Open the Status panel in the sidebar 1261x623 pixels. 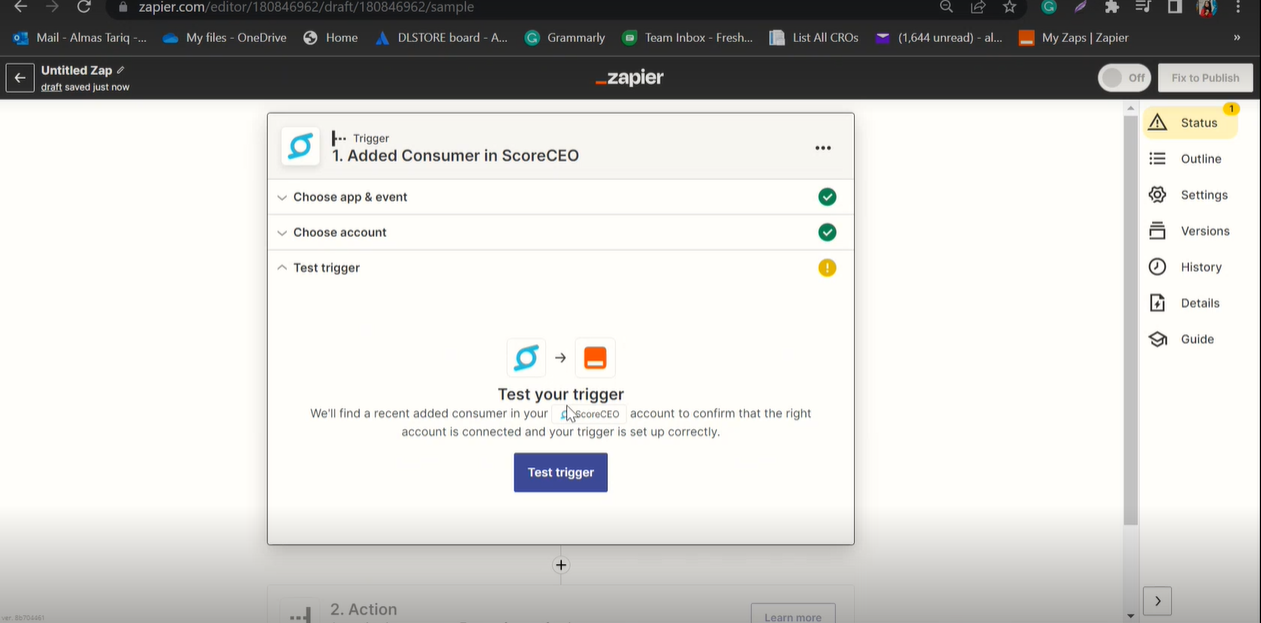(1191, 122)
